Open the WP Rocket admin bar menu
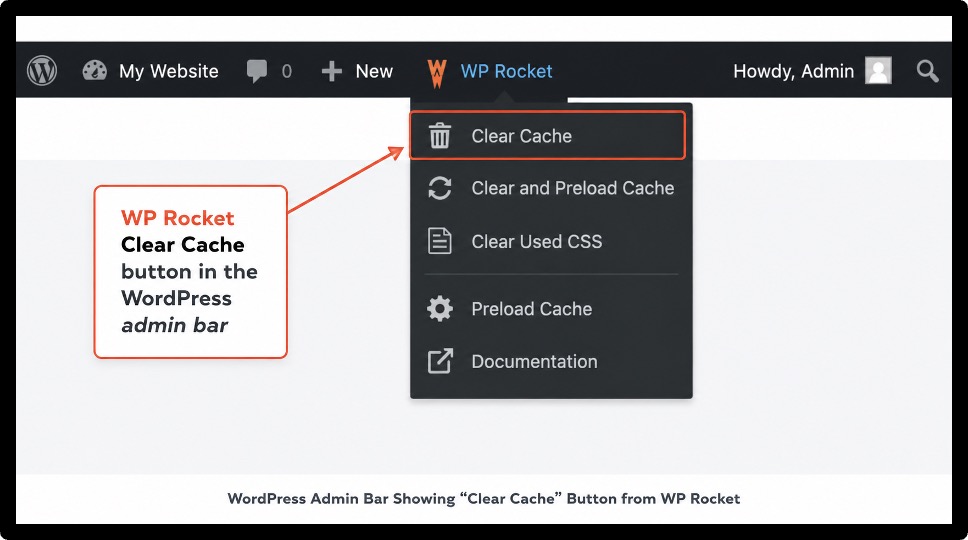Image resolution: width=968 pixels, height=540 pixels. coord(506,71)
